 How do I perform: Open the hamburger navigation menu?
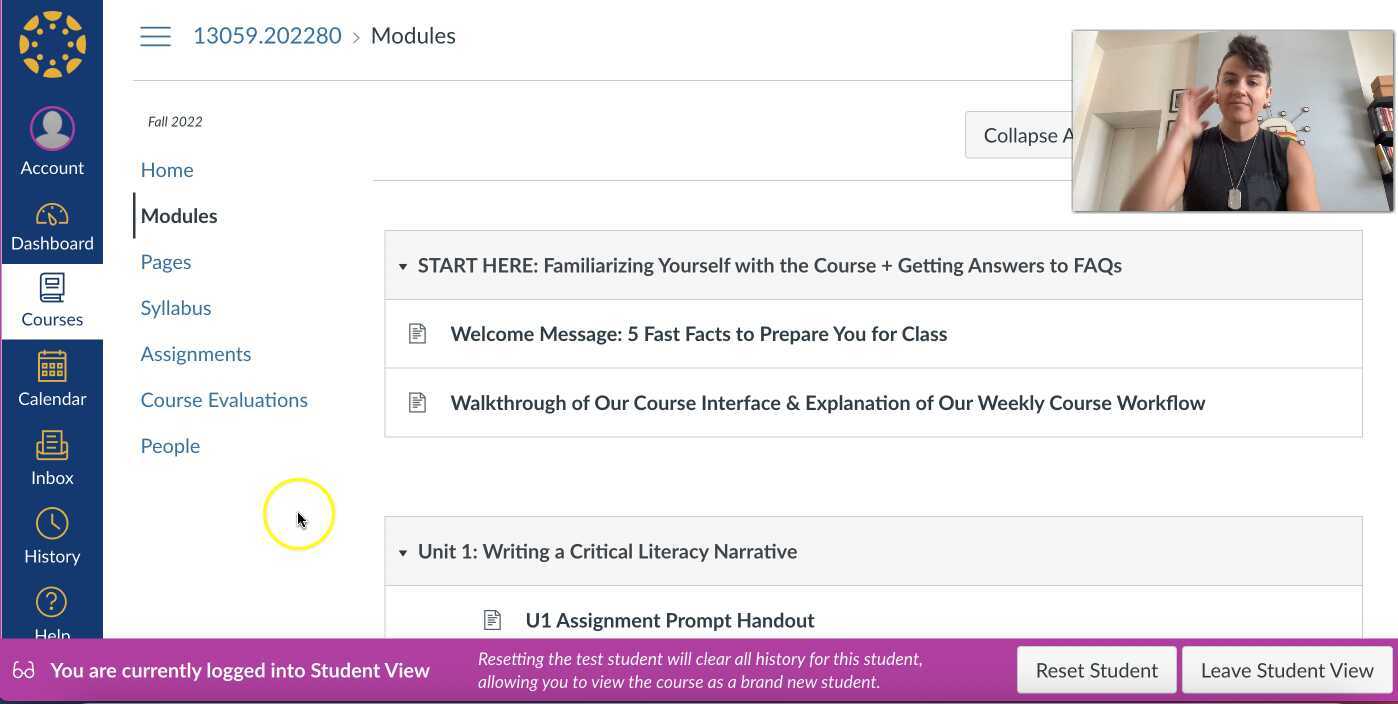[155, 35]
